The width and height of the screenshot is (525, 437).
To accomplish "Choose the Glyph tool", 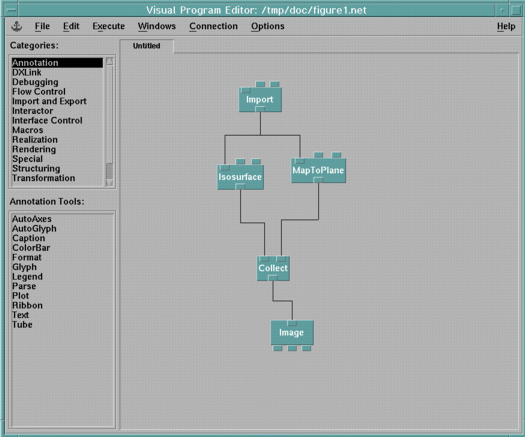I will [24, 267].
